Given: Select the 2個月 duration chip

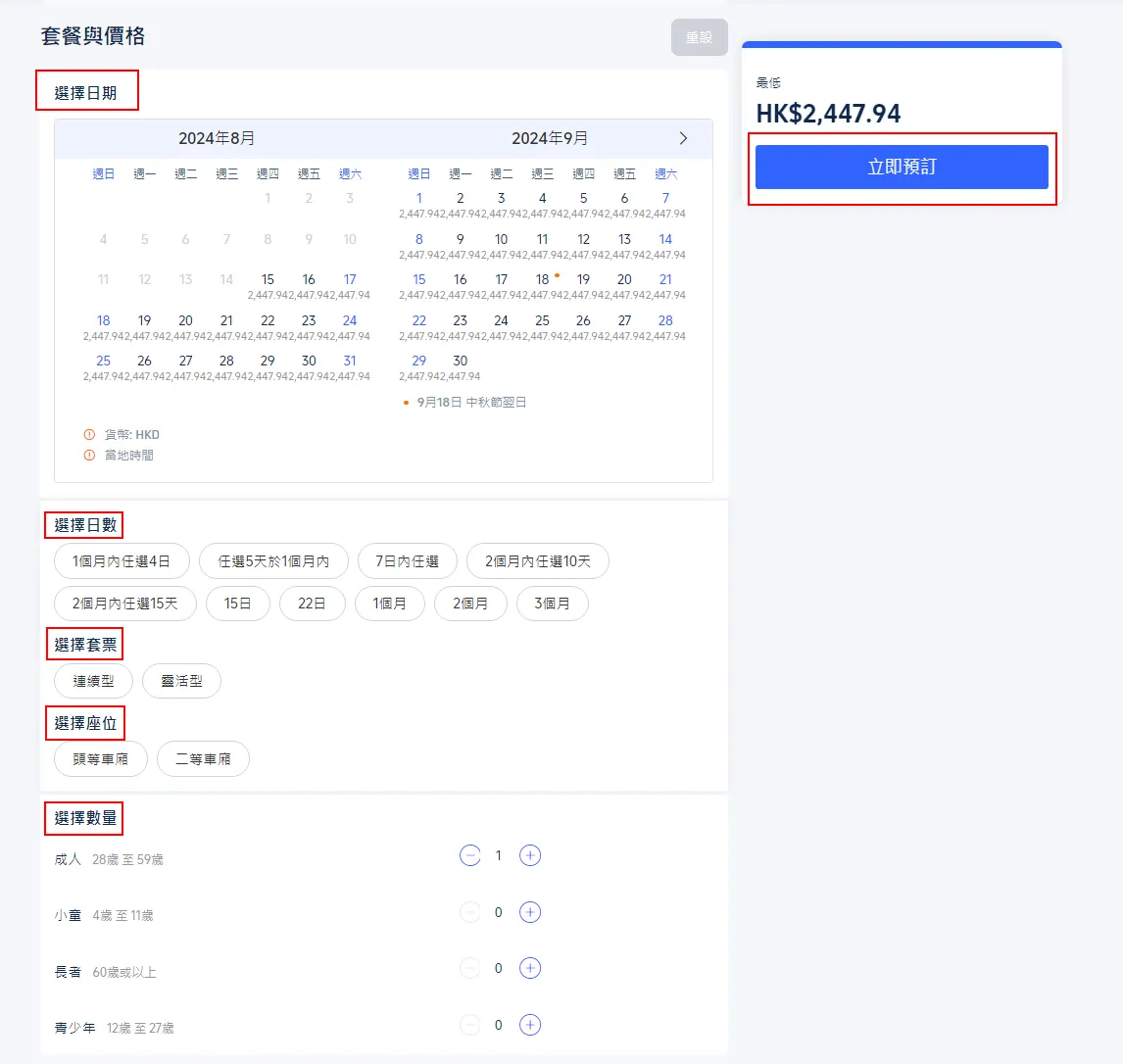Looking at the screenshot, I should point(470,604).
